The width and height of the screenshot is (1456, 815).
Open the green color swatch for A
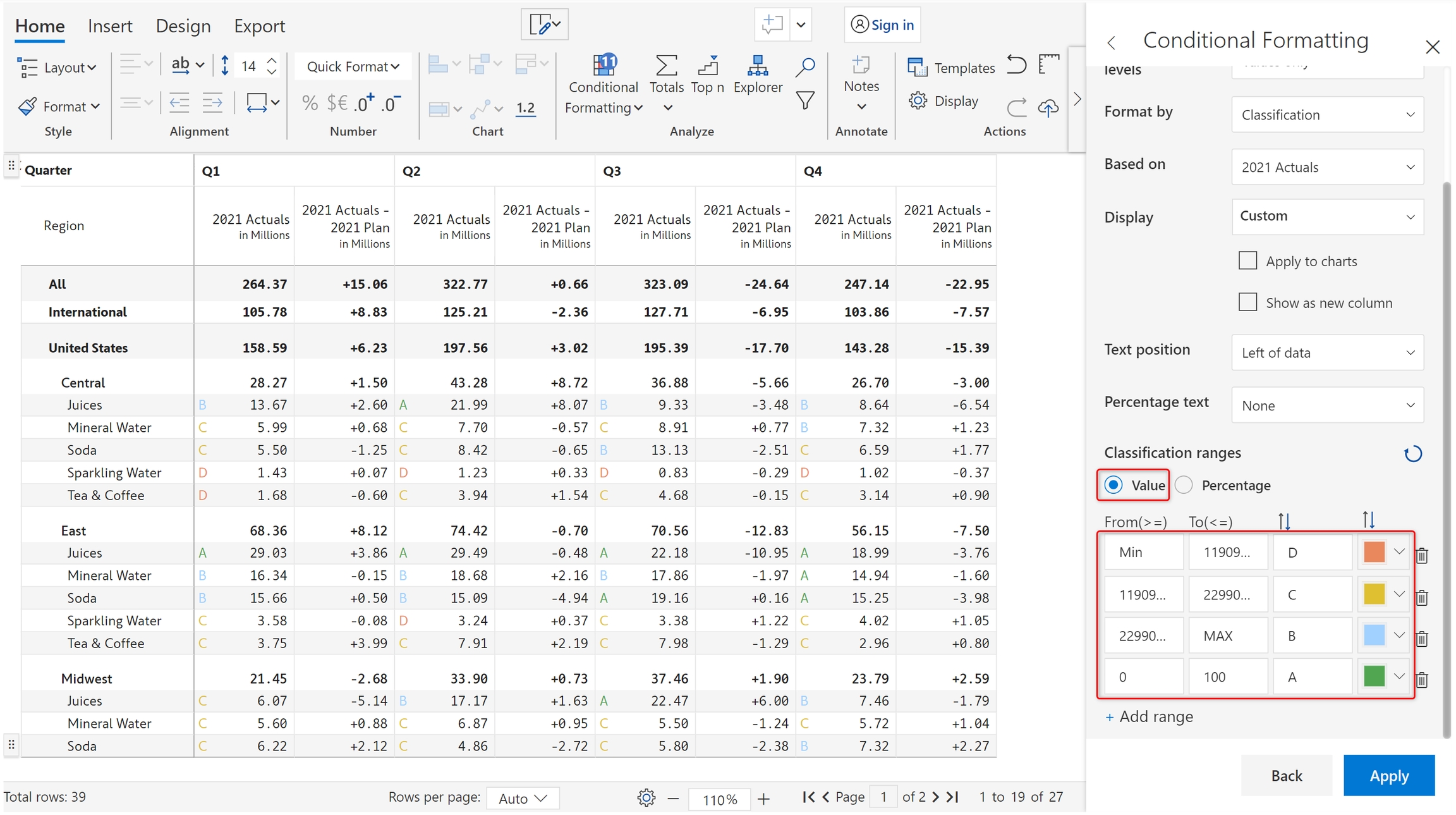tap(1374, 677)
